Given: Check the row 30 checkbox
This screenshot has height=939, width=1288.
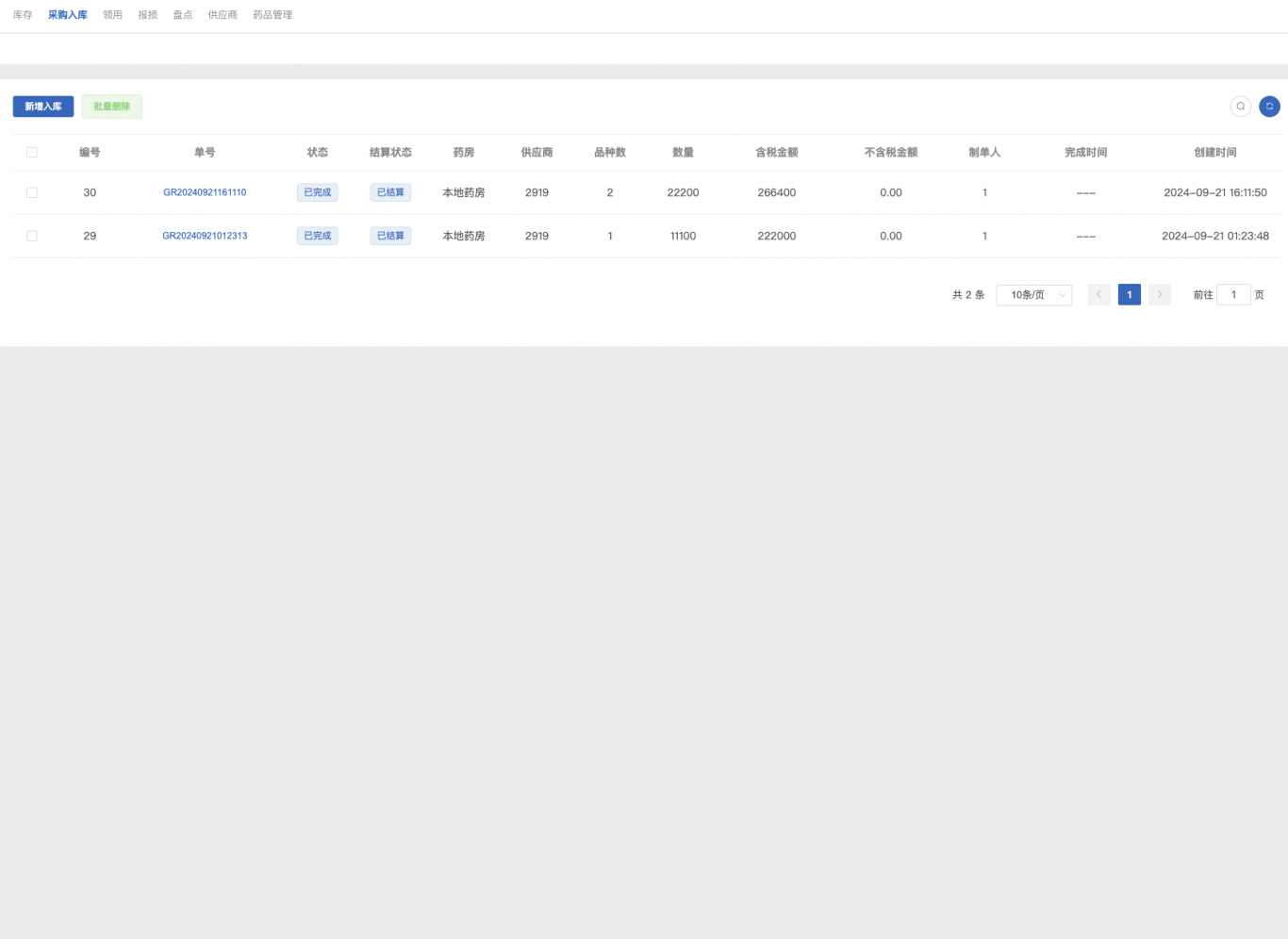Looking at the screenshot, I should (x=32, y=192).
